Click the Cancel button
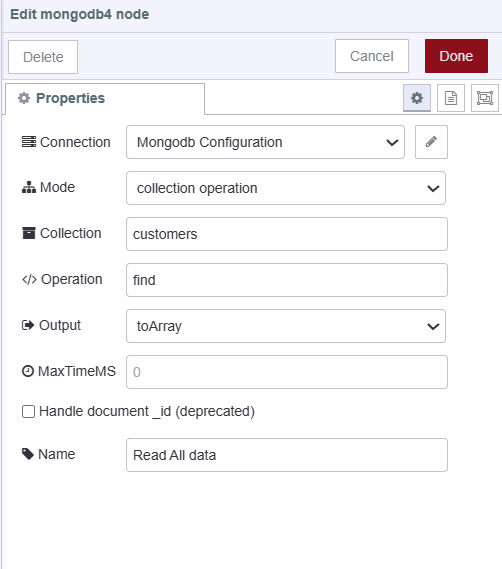The height and width of the screenshot is (569, 502). pyautogui.click(x=372, y=56)
